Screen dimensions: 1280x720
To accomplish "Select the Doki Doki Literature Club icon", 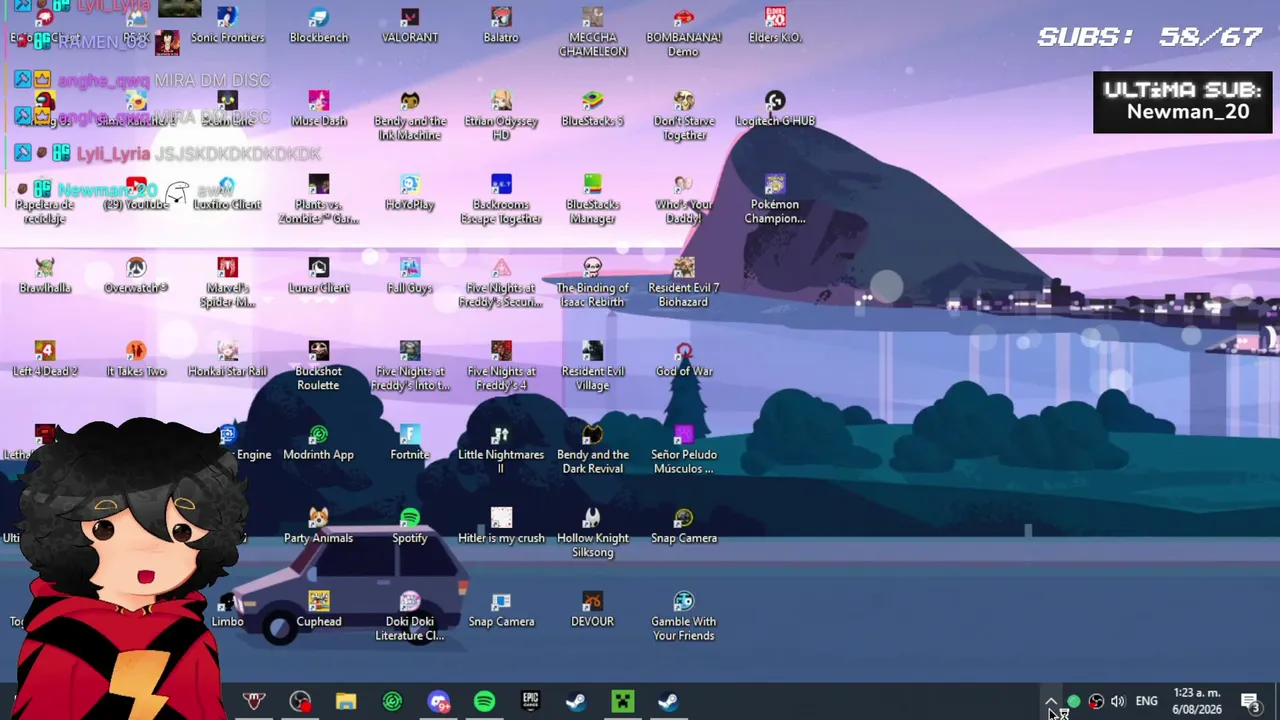I will click(410, 616).
